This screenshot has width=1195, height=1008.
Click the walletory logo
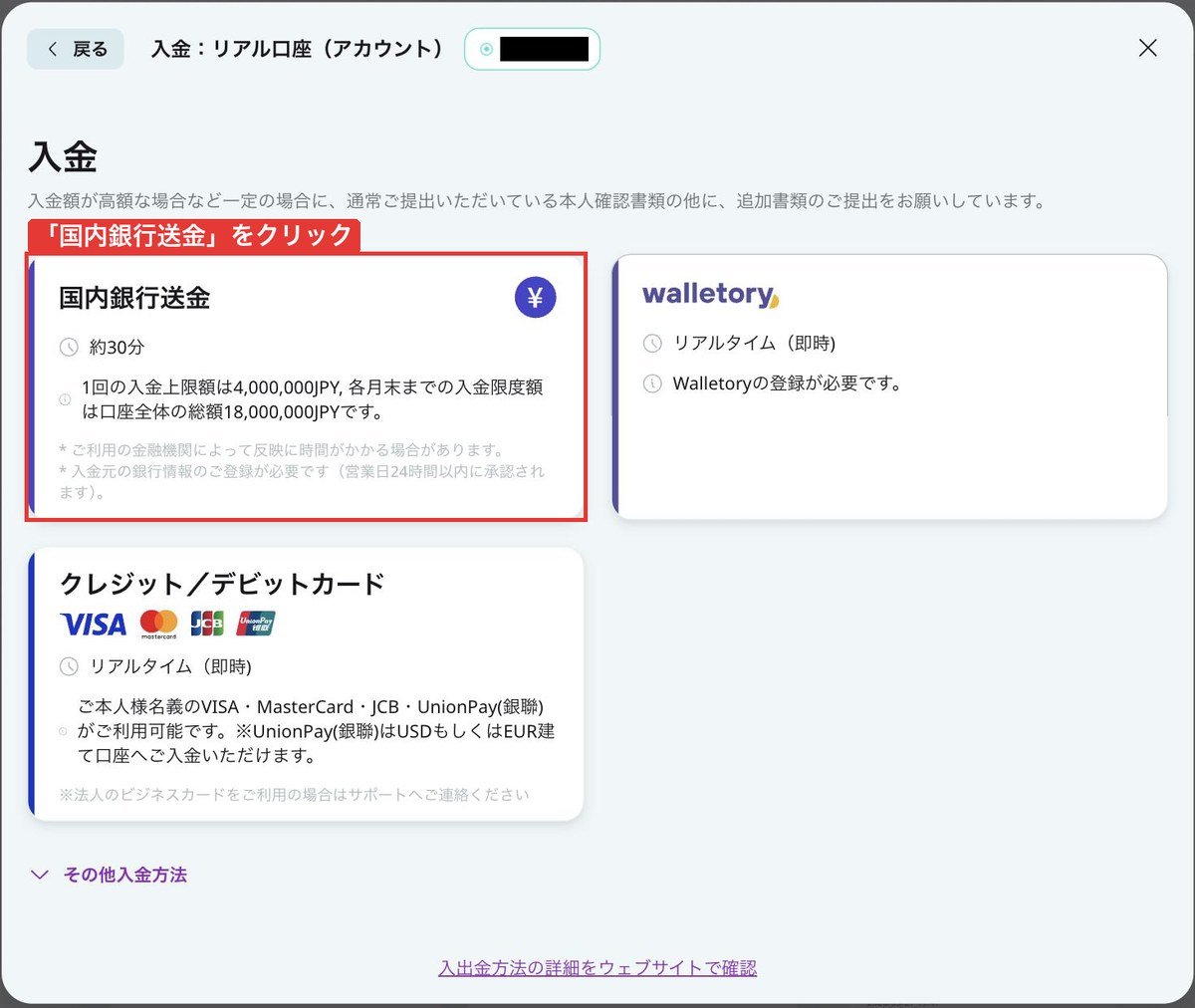click(711, 294)
